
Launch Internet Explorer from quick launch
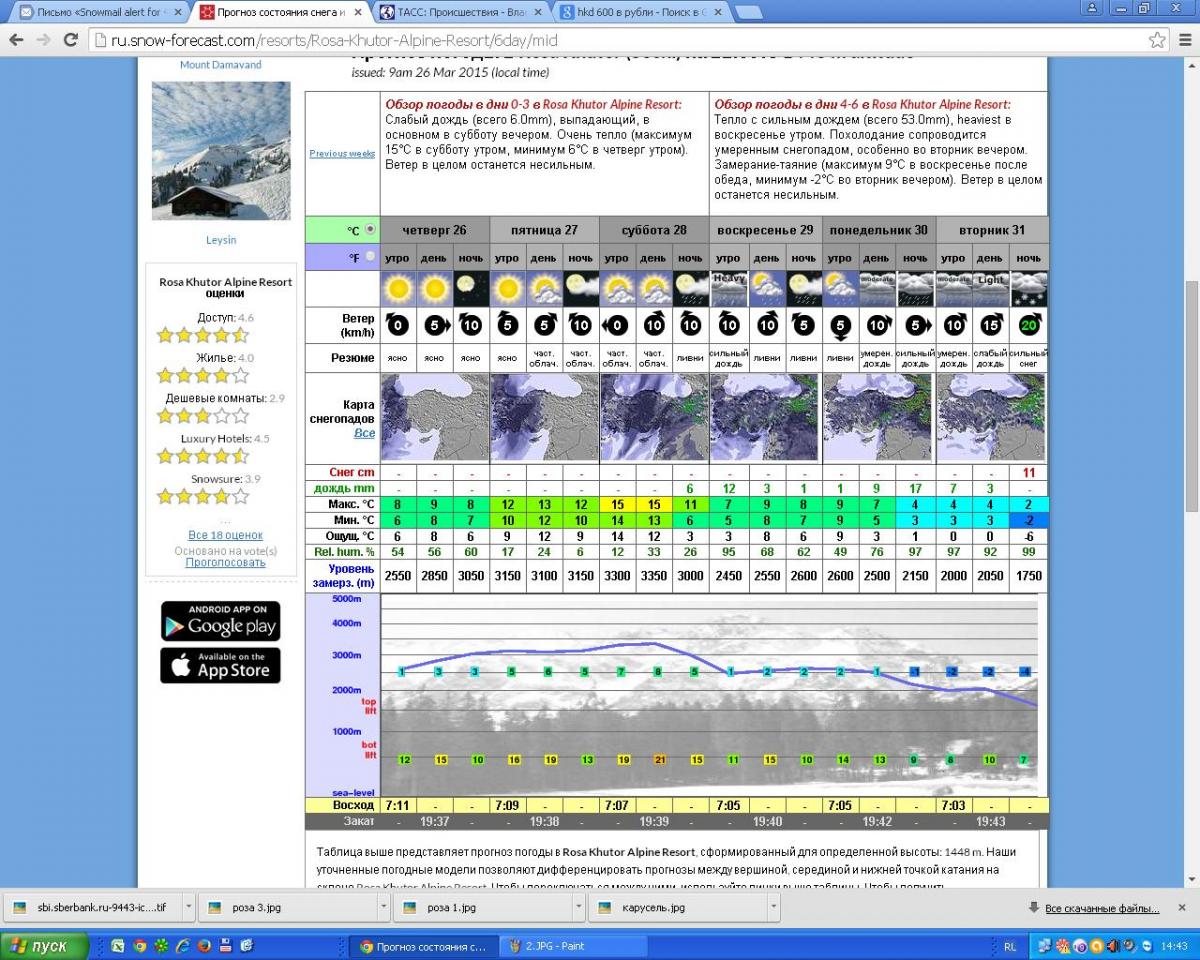click(183, 945)
